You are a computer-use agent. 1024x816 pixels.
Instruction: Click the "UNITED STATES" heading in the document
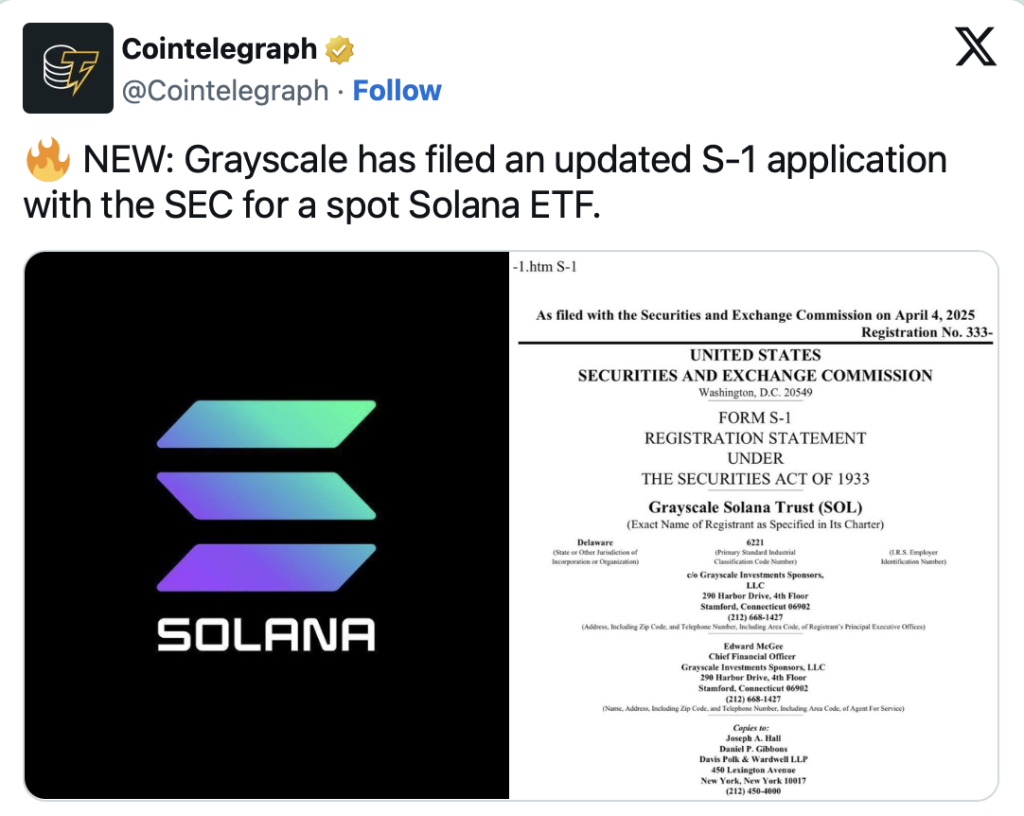pyautogui.click(x=755, y=355)
